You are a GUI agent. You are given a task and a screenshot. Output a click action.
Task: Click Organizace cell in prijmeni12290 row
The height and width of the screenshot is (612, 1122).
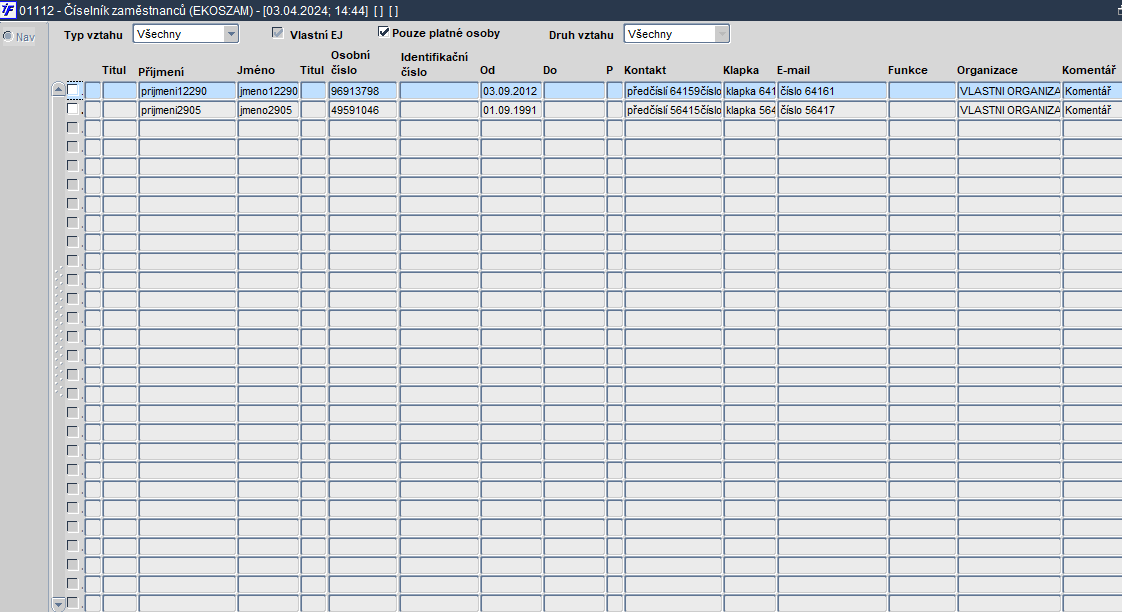click(x=1009, y=91)
